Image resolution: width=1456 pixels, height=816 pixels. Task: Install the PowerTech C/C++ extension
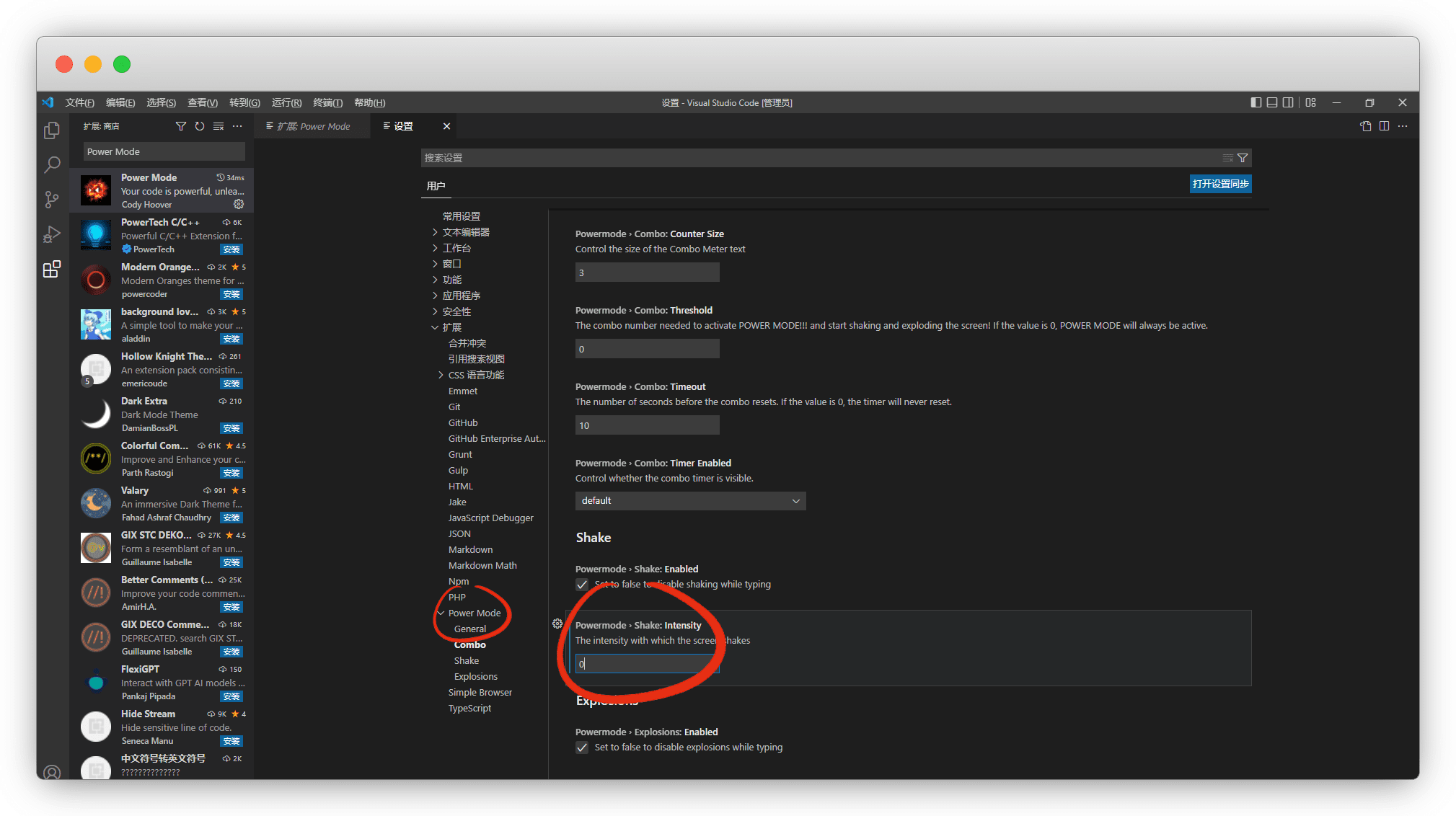pyautogui.click(x=231, y=249)
